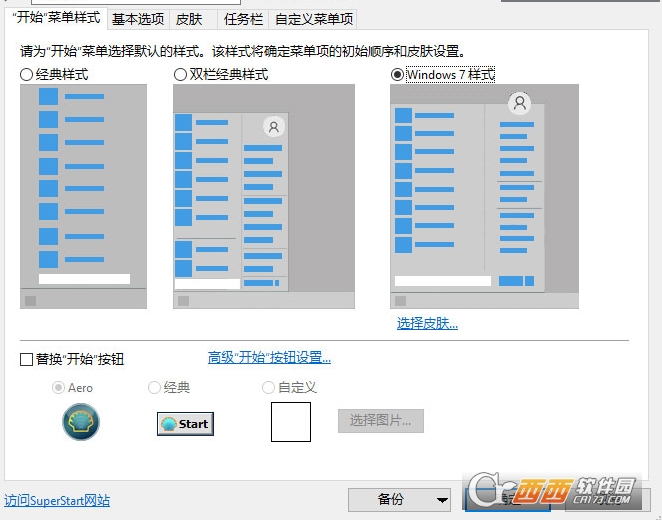
Task: Select the 经典样式 radio button
Action: (x=26, y=74)
